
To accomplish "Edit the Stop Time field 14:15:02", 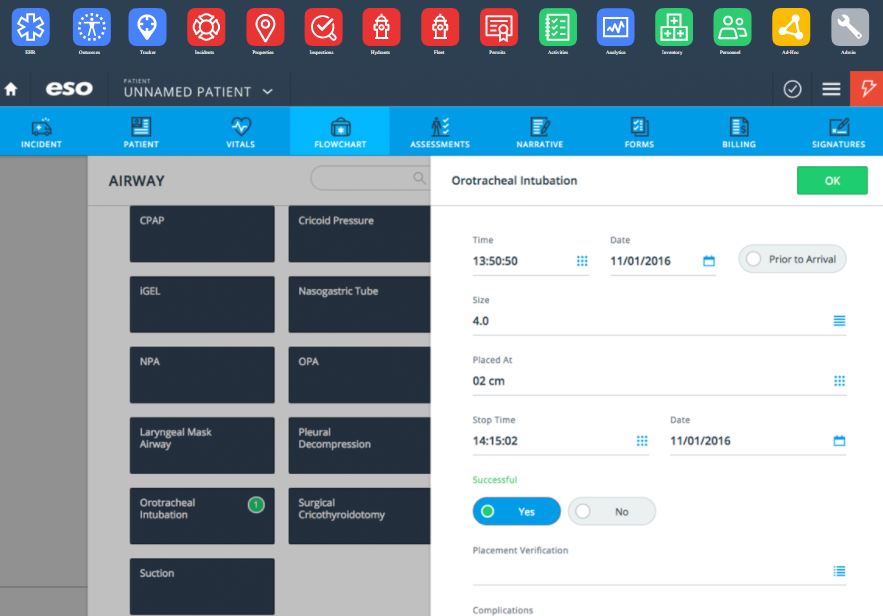I will point(560,441).
